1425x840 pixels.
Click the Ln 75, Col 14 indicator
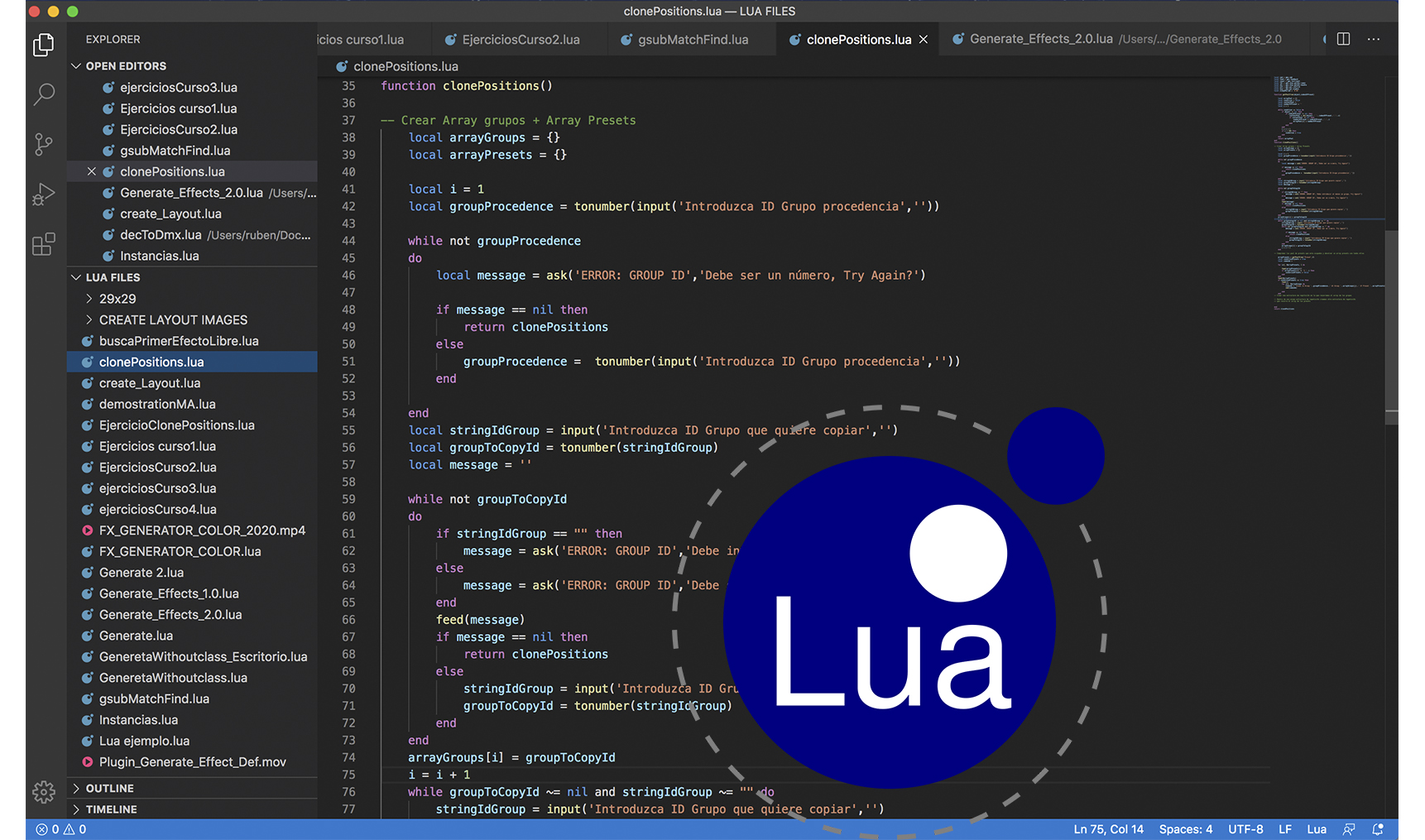click(x=1108, y=829)
